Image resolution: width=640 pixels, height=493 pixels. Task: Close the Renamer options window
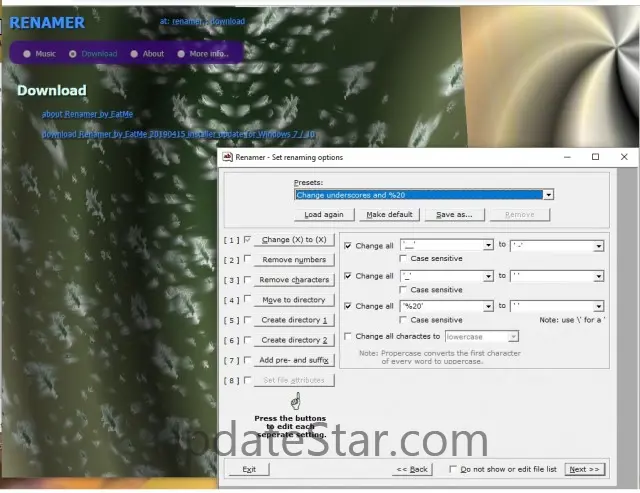point(624,157)
